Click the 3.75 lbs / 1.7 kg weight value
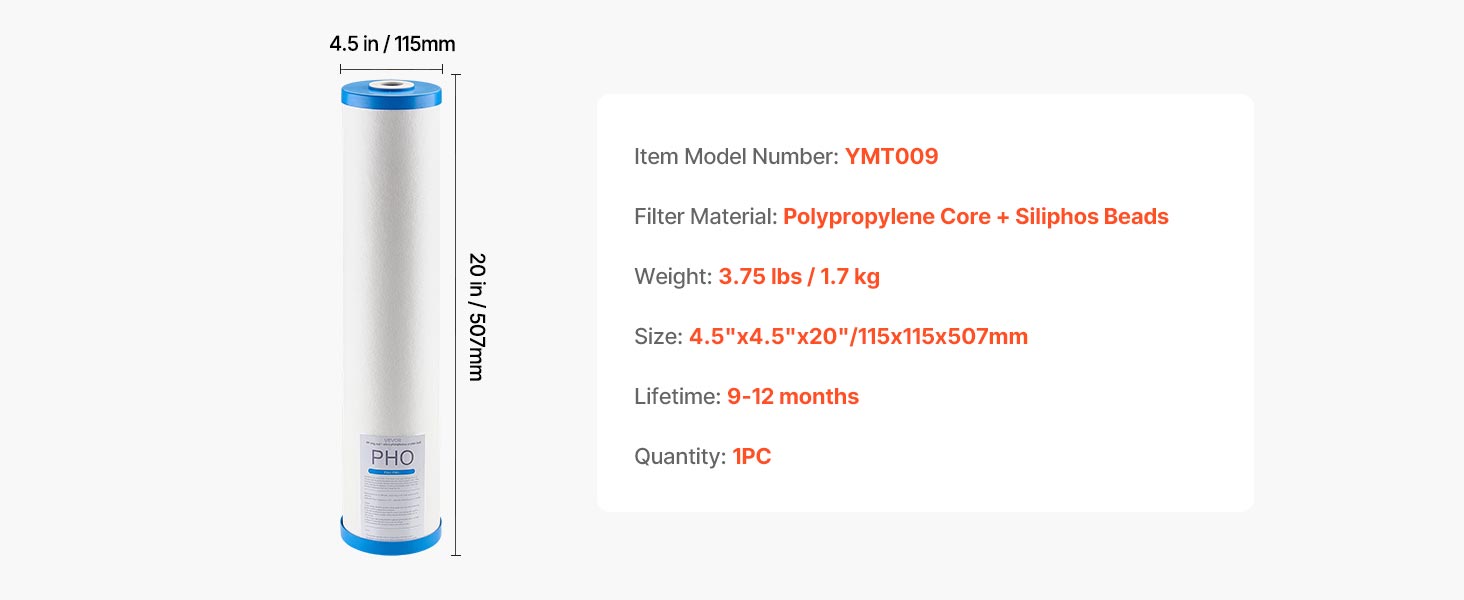This screenshot has height=600, width=1464. pos(799,277)
